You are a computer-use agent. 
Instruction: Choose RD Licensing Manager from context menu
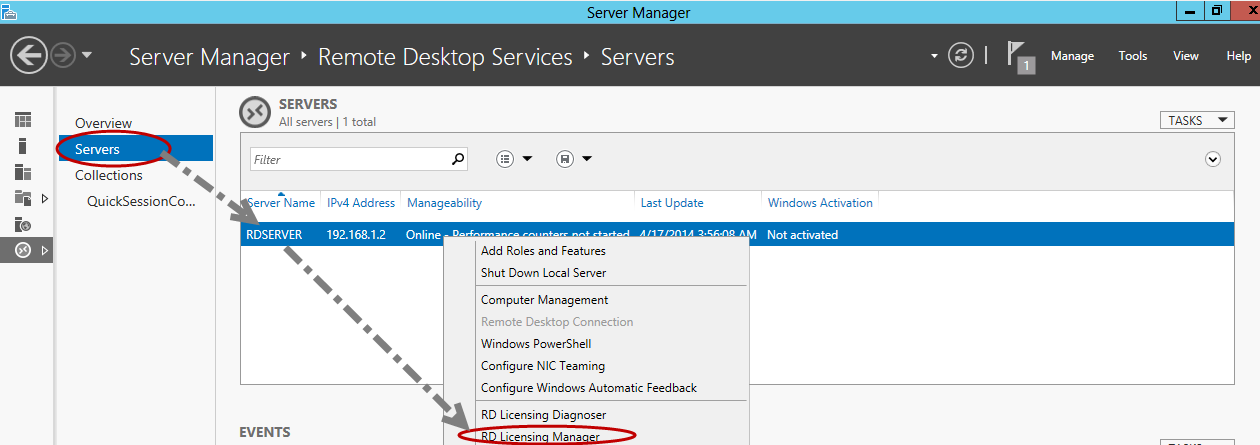(x=540, y=437)
